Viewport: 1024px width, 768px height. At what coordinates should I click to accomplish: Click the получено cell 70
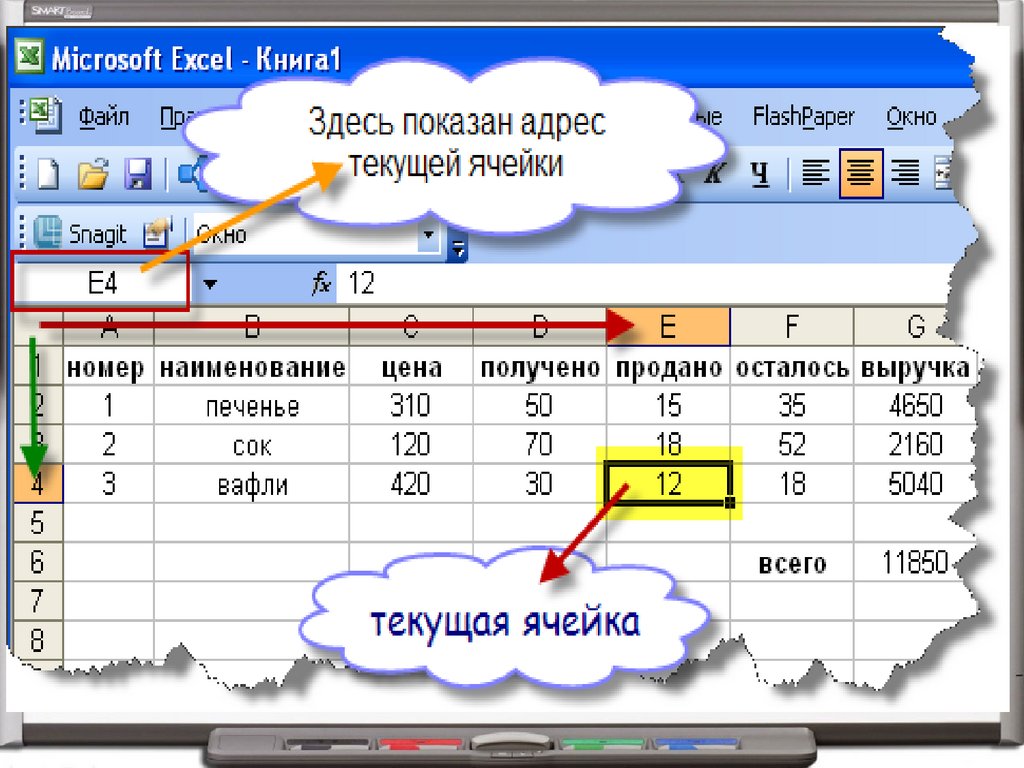click(539, 445)
